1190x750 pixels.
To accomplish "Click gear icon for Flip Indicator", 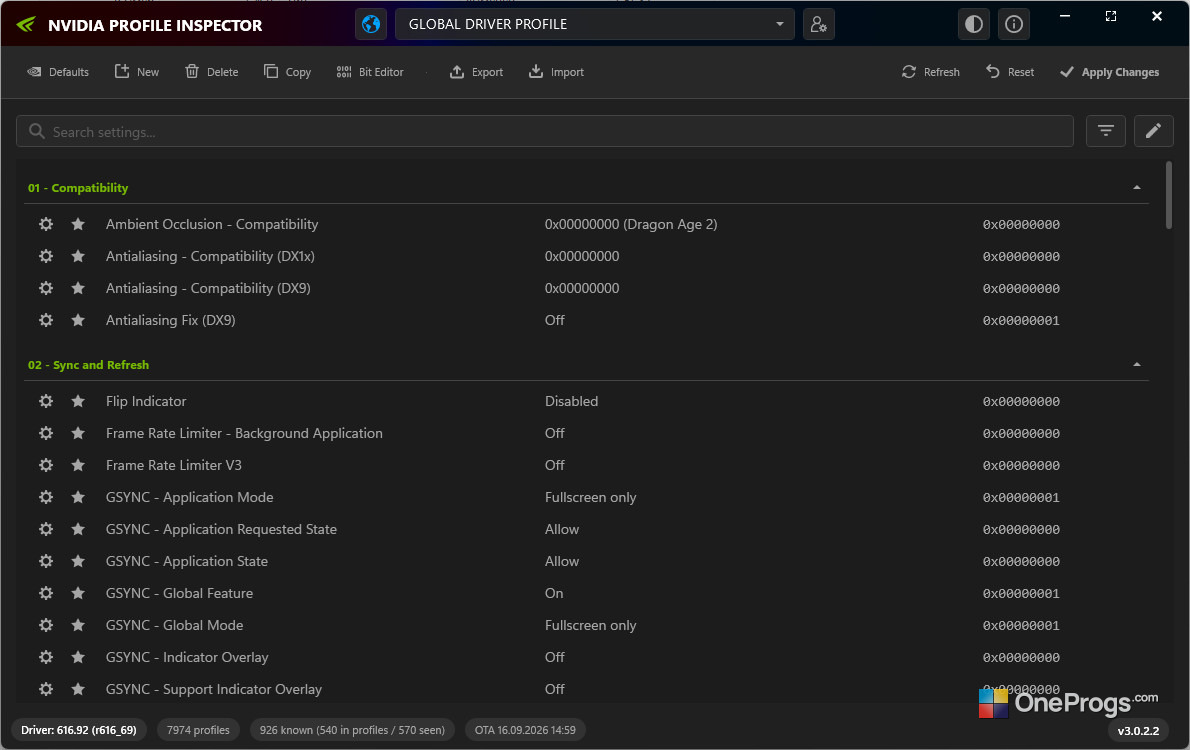I will pos(46,401).
